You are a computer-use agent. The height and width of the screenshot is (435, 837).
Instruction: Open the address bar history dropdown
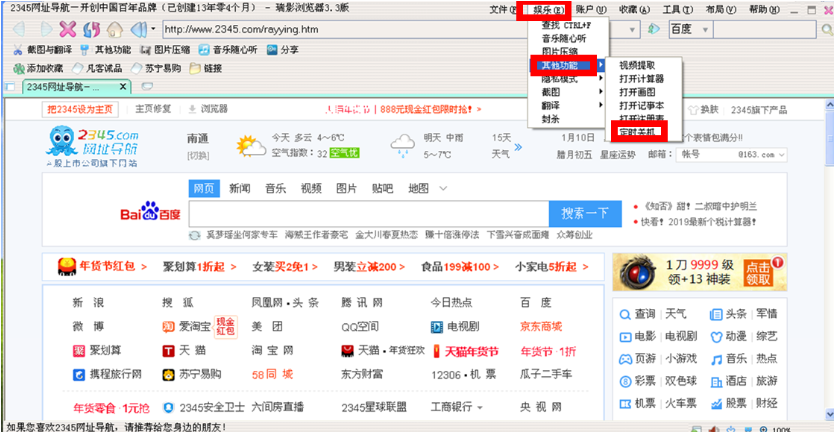(632, 30)
